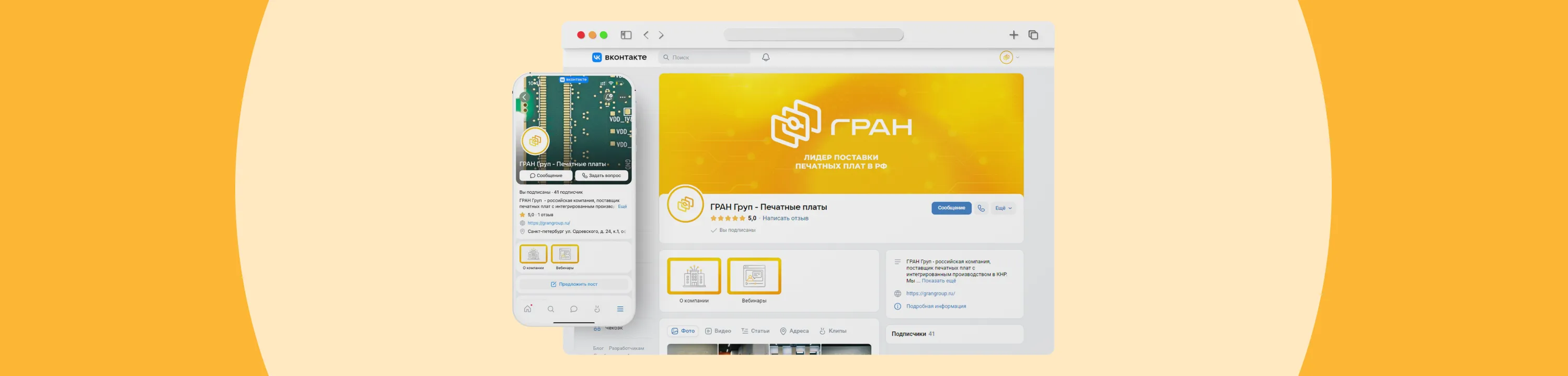The image size is (1568, 376).
Task: Click the ГРАН cover banner image
Action: tap(841, 134)
